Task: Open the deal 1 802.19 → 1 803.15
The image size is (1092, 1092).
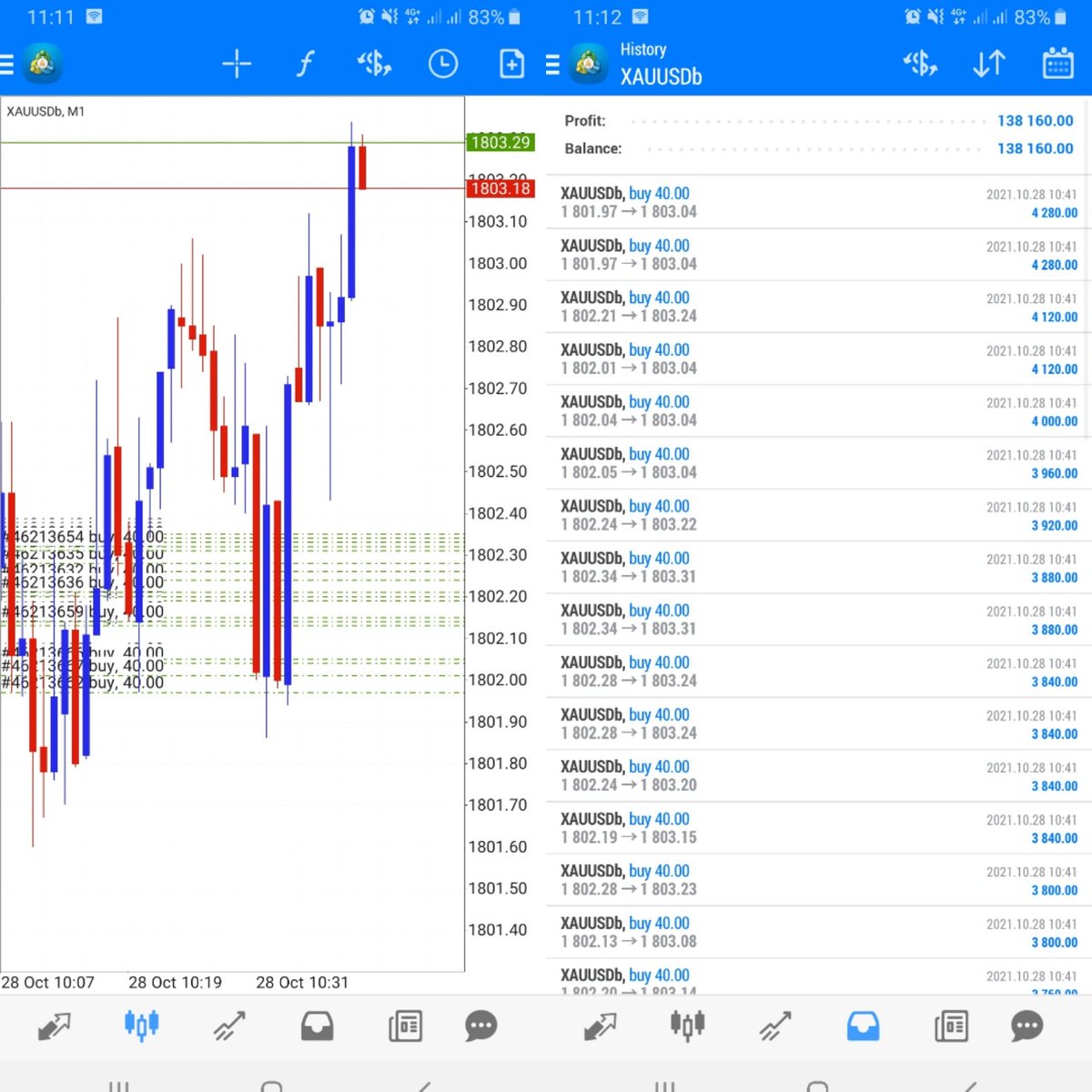Action: [x=819, y=828]
